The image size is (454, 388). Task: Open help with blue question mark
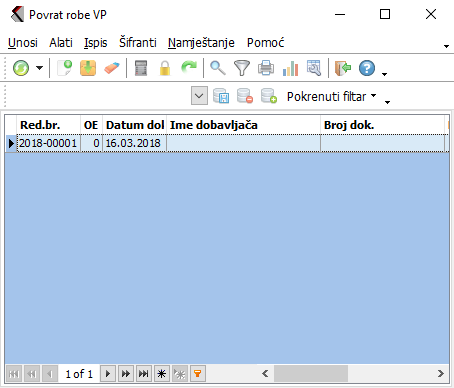tap(367, 68)
